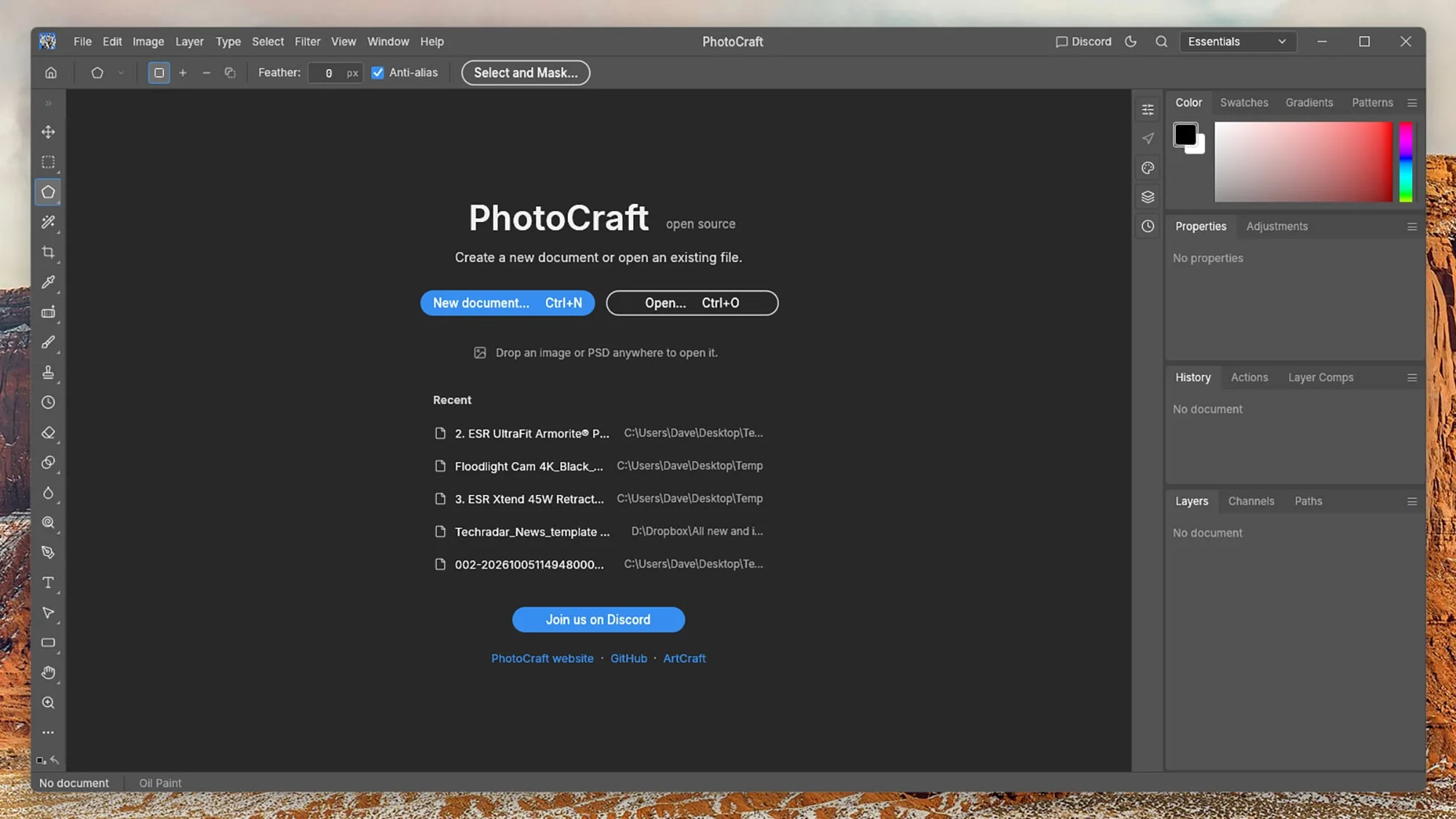Select the Eyedropper tool
Image resolution: width=1456 pixels, height=819 pixels.
[48, 282]
